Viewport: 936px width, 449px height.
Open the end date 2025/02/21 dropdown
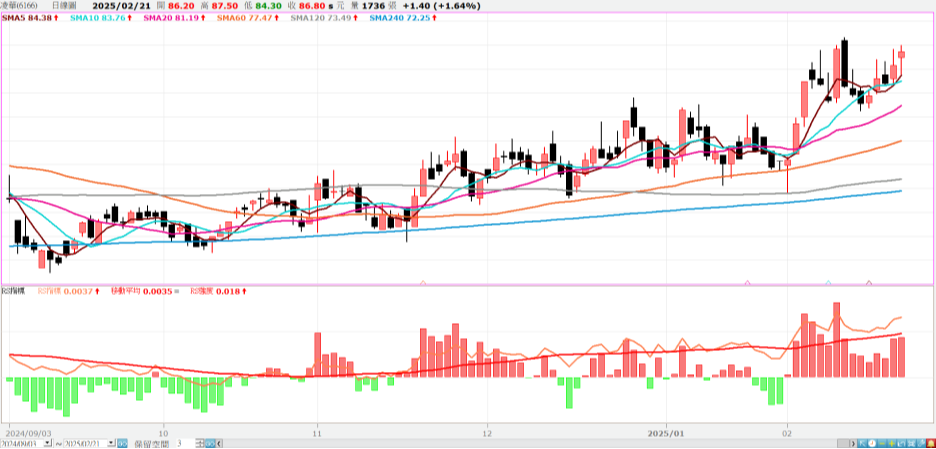(111, 443)
